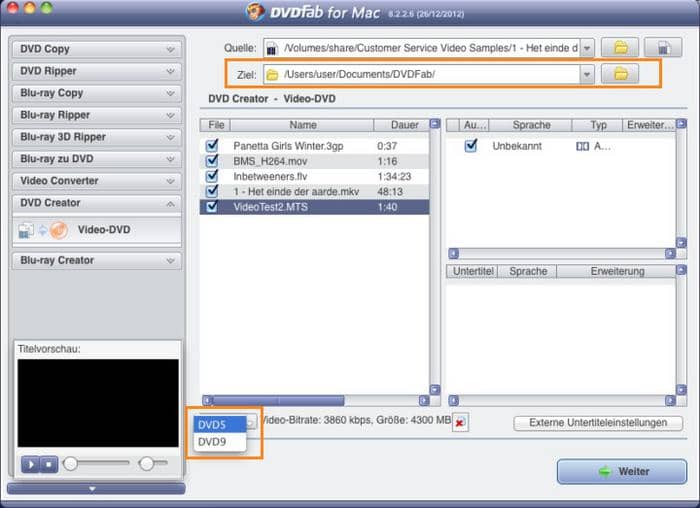The image size is (700, 508).
Task: Browse for target folder next to Ziel
Action: [x=620, y=74]
